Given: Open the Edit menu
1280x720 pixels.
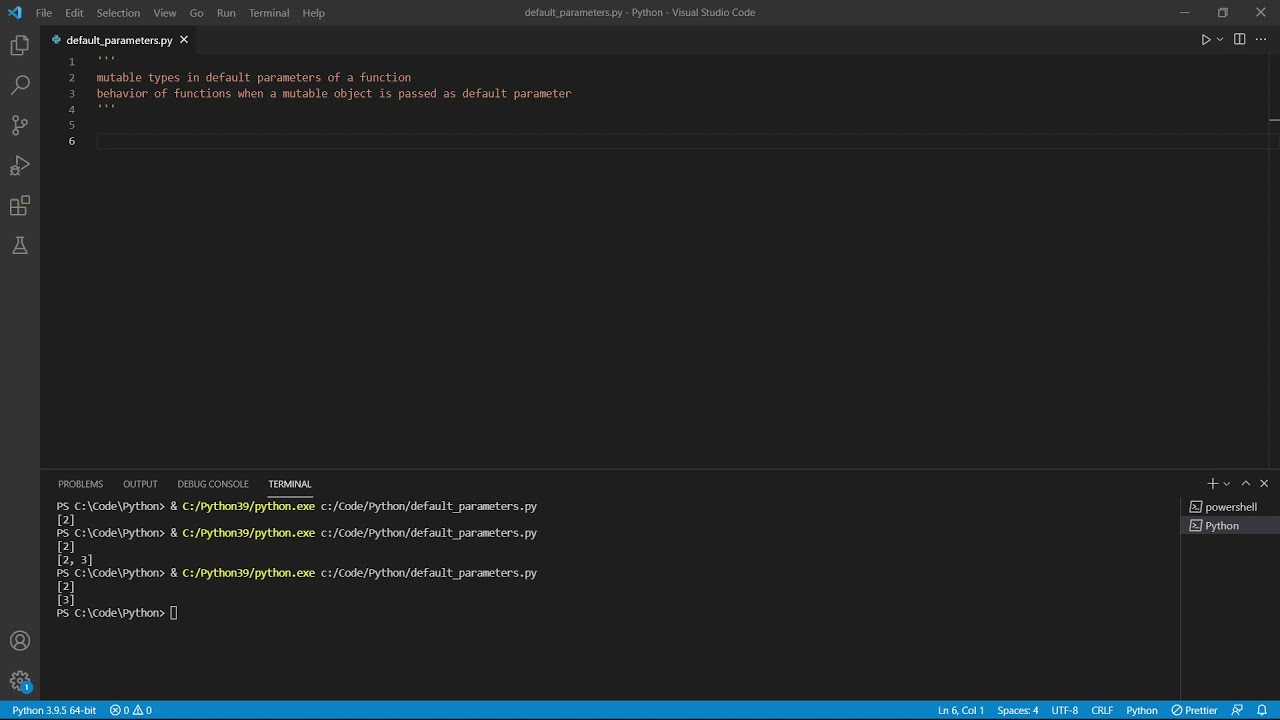Looking at the screenshot, I should (74, 13).
